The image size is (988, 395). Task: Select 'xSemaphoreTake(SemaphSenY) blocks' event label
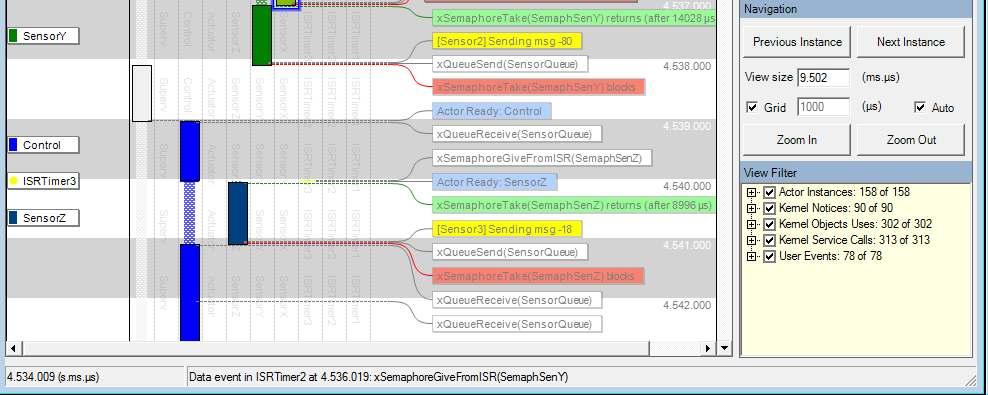pos(539,87)
